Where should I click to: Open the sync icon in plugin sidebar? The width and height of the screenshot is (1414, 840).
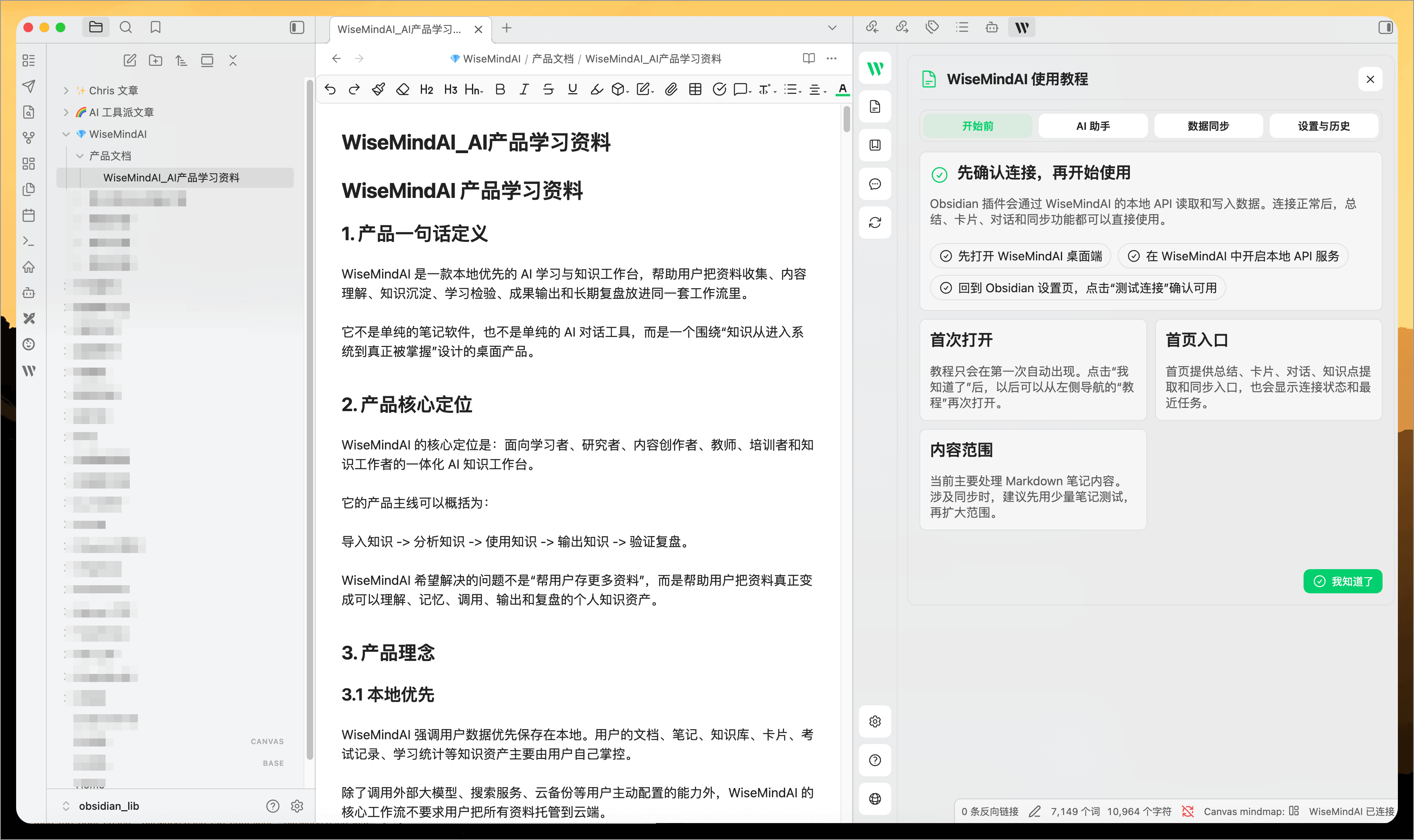pyautogui.click(x=875, y=222)
